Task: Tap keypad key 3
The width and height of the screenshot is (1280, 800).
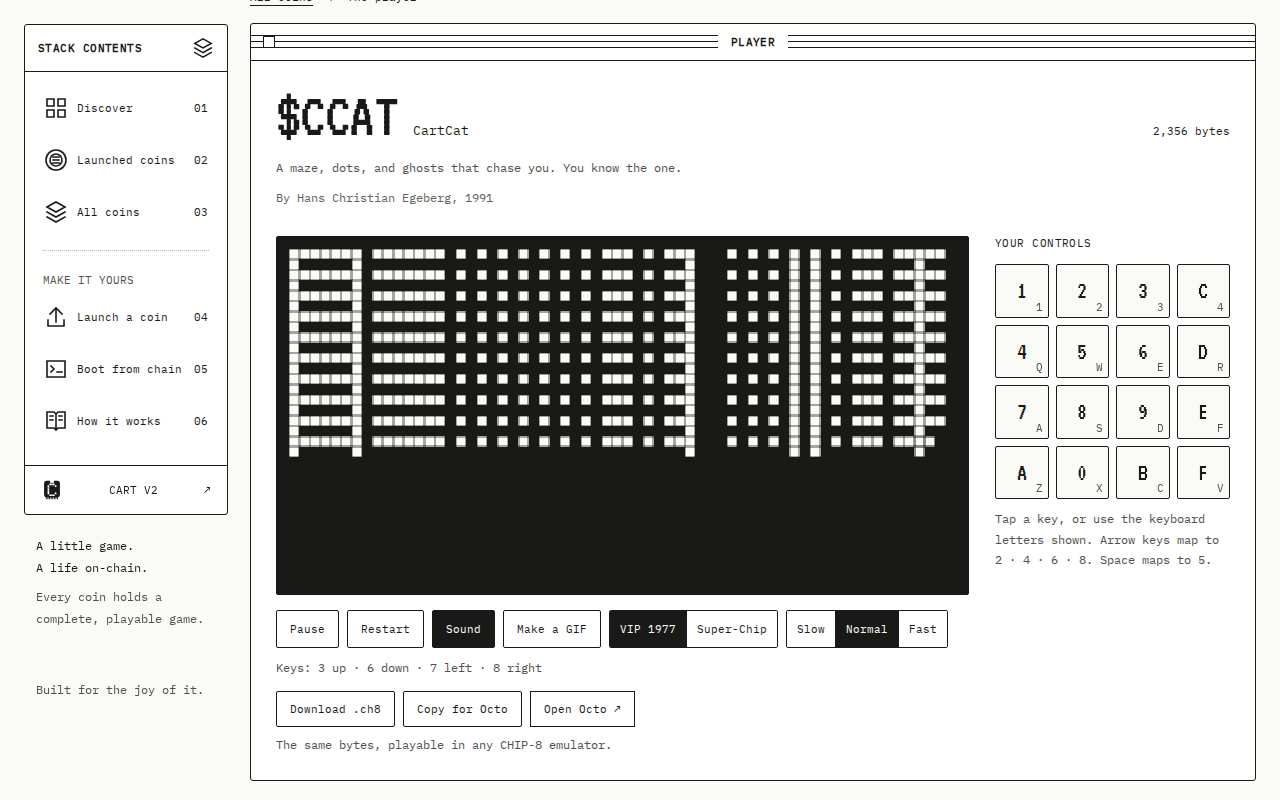Action: pyautogui.click(x=1143, y=291)
